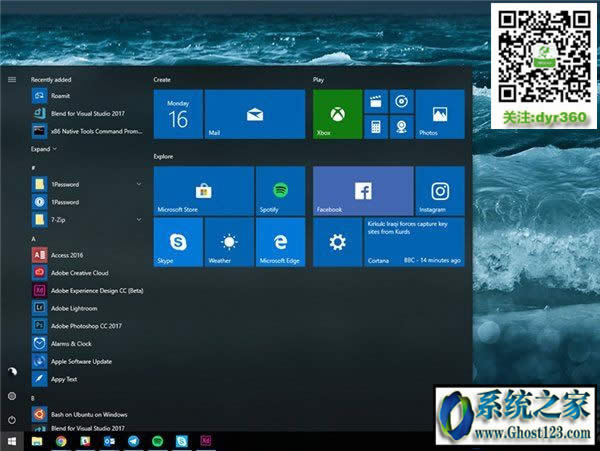The image size is (600, 451).
Task: Open the Weather tile
Action: click(229, 243)
